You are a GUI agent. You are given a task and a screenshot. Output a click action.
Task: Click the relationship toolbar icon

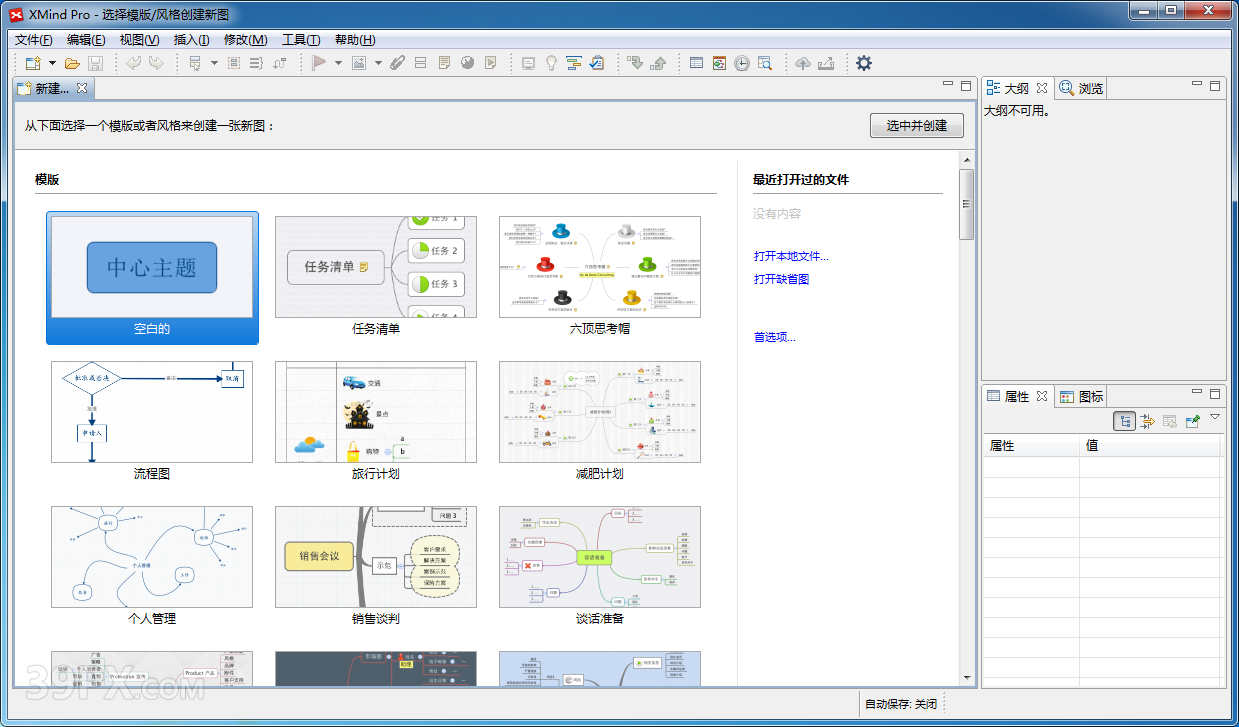pos(279,63)
